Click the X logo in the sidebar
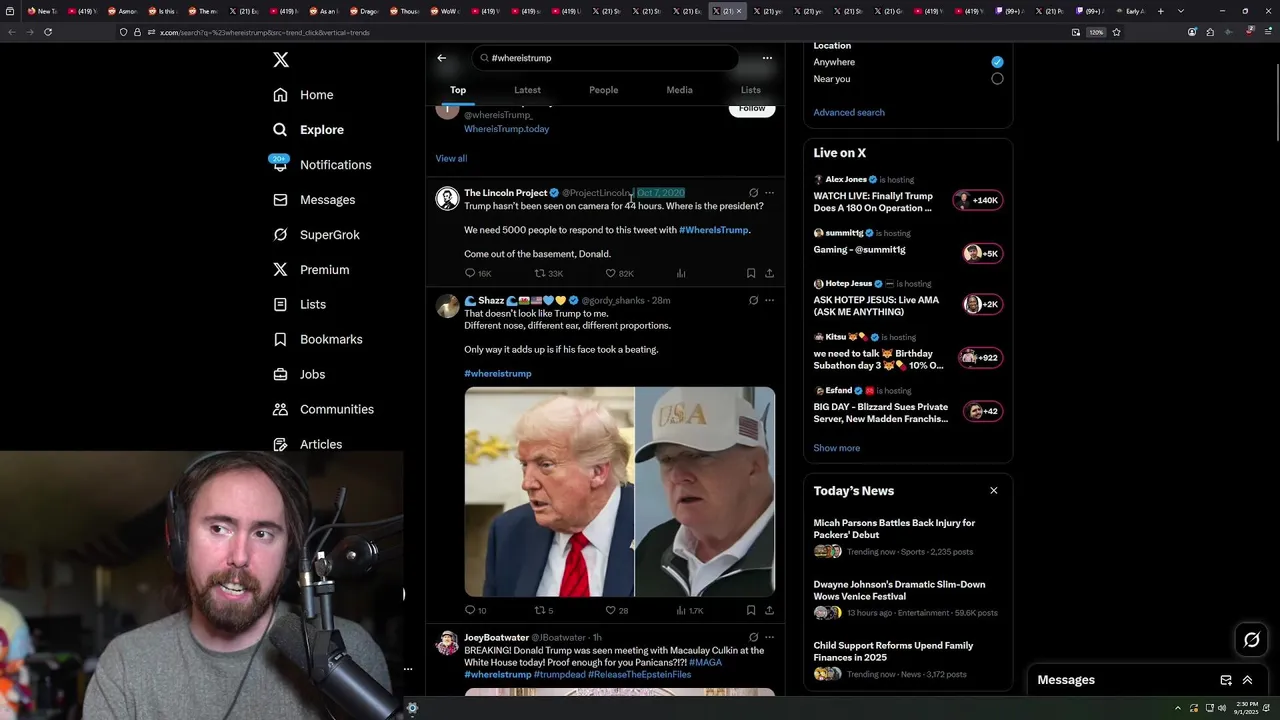 point(281,60)
